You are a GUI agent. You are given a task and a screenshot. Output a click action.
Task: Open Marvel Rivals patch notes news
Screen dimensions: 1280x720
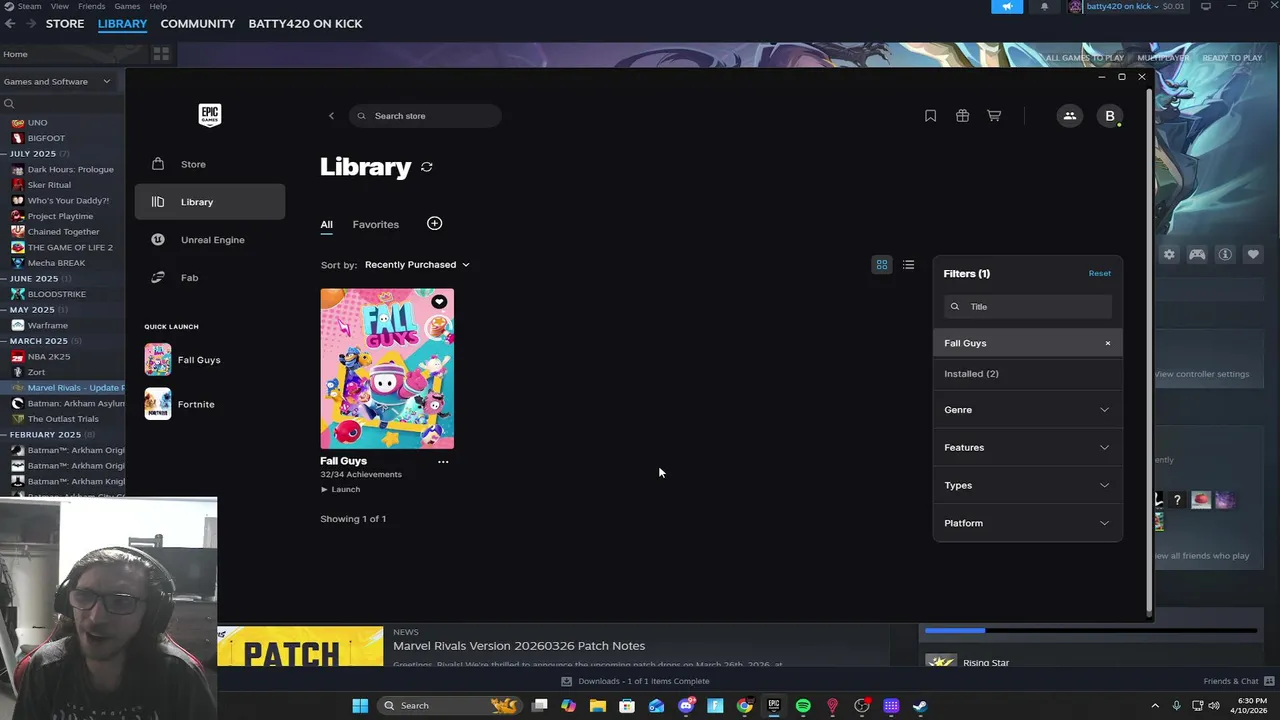coord(519,646)
